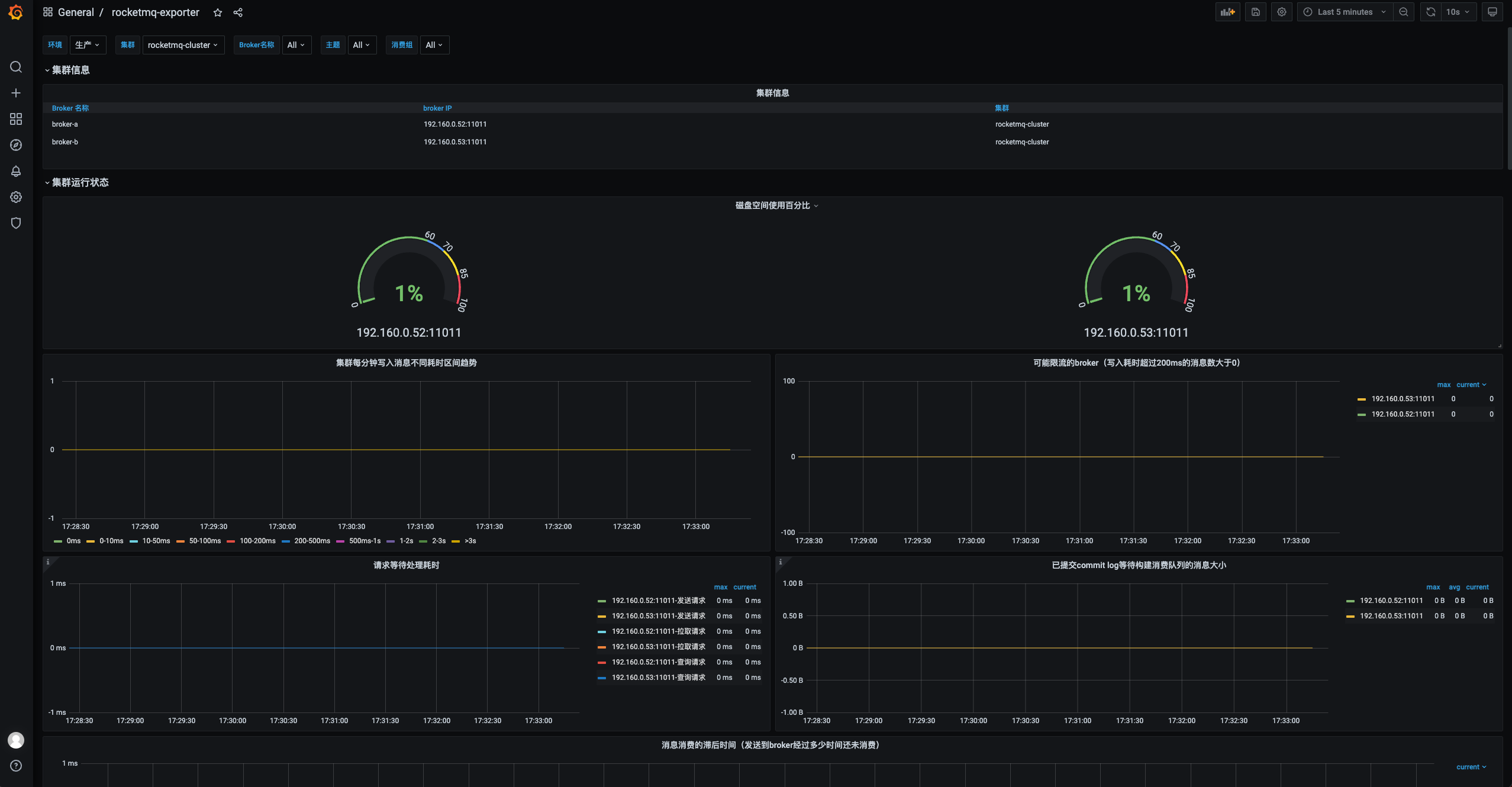Screen dimensions: 1512x787
Task: Open 集群每分钟写入消息不同耗时区间趋势 panel title
Action: coord(406,363)
